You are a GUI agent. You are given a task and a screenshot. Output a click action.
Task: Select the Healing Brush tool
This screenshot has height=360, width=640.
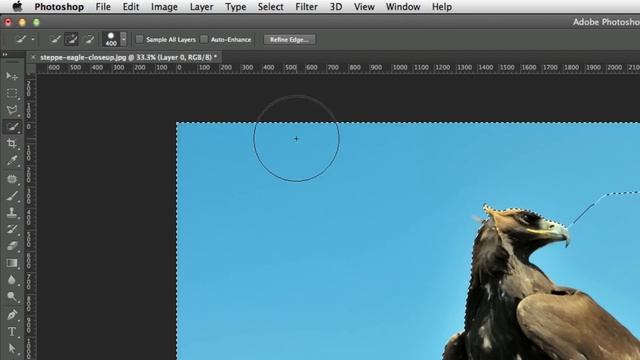pos(12,178)
